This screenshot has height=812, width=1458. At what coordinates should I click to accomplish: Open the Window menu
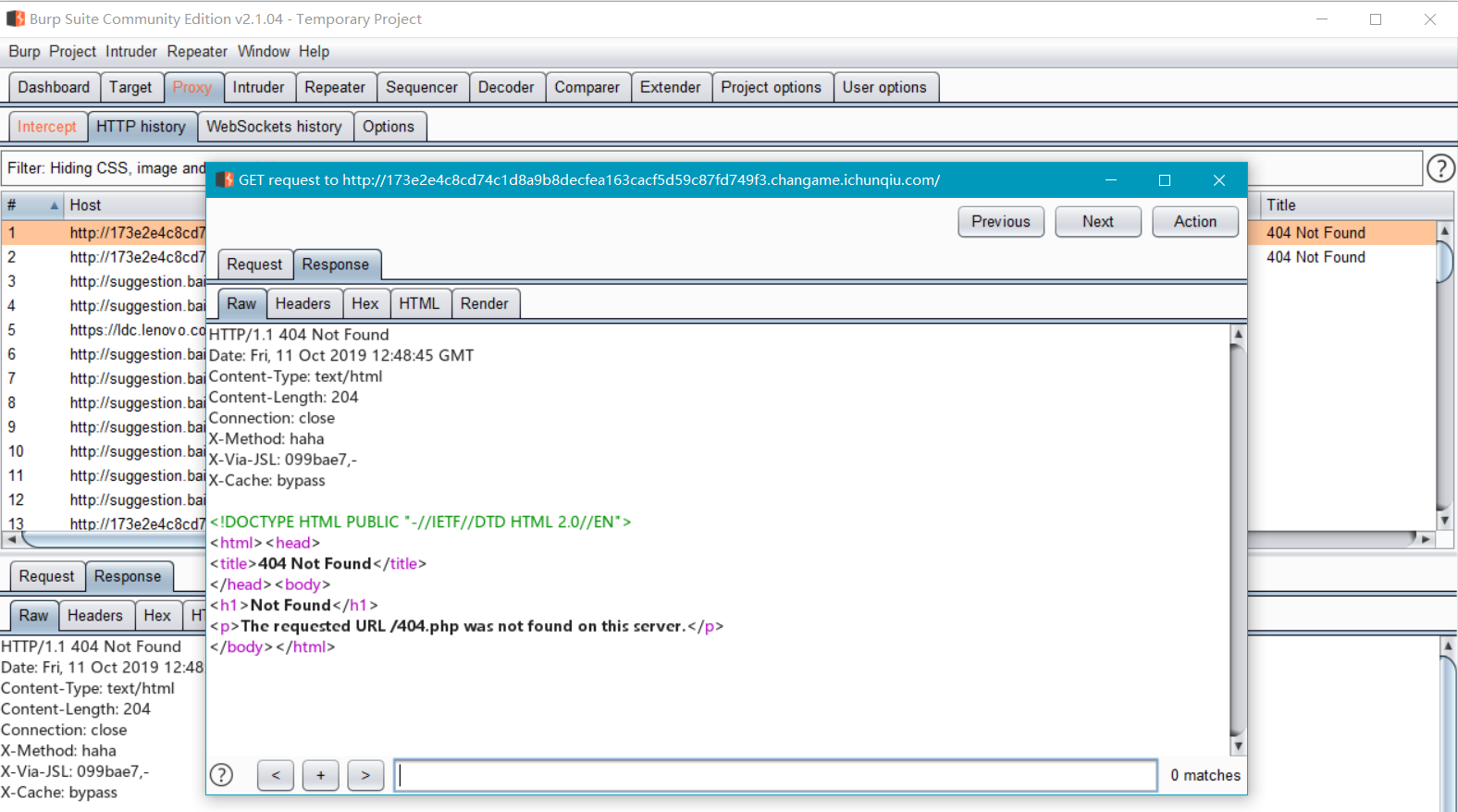click(x=264, y=52)
